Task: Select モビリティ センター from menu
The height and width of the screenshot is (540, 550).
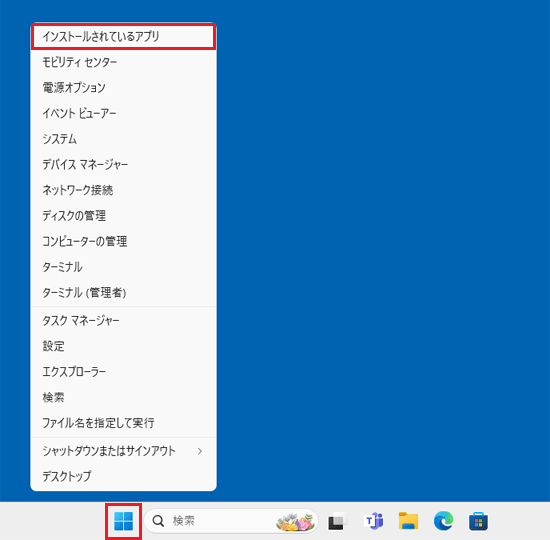Action: point(123,62)
